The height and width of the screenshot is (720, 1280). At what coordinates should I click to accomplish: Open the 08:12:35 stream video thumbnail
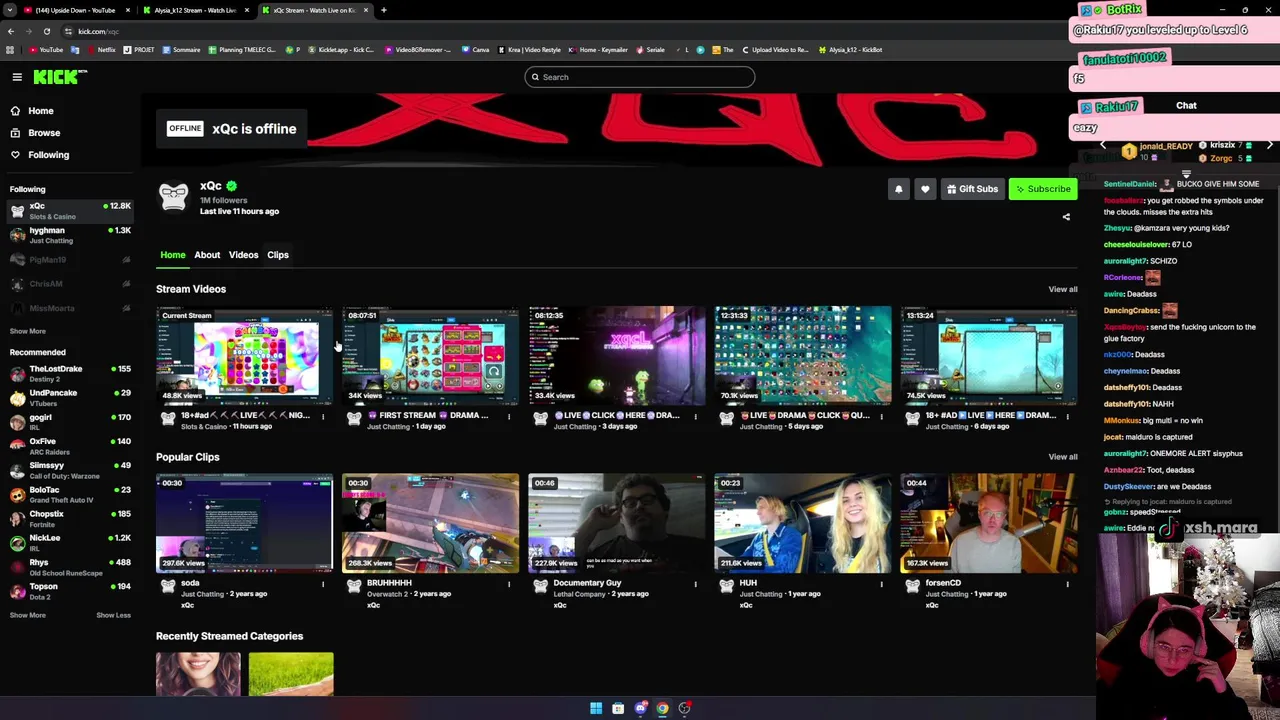(616, 355)
